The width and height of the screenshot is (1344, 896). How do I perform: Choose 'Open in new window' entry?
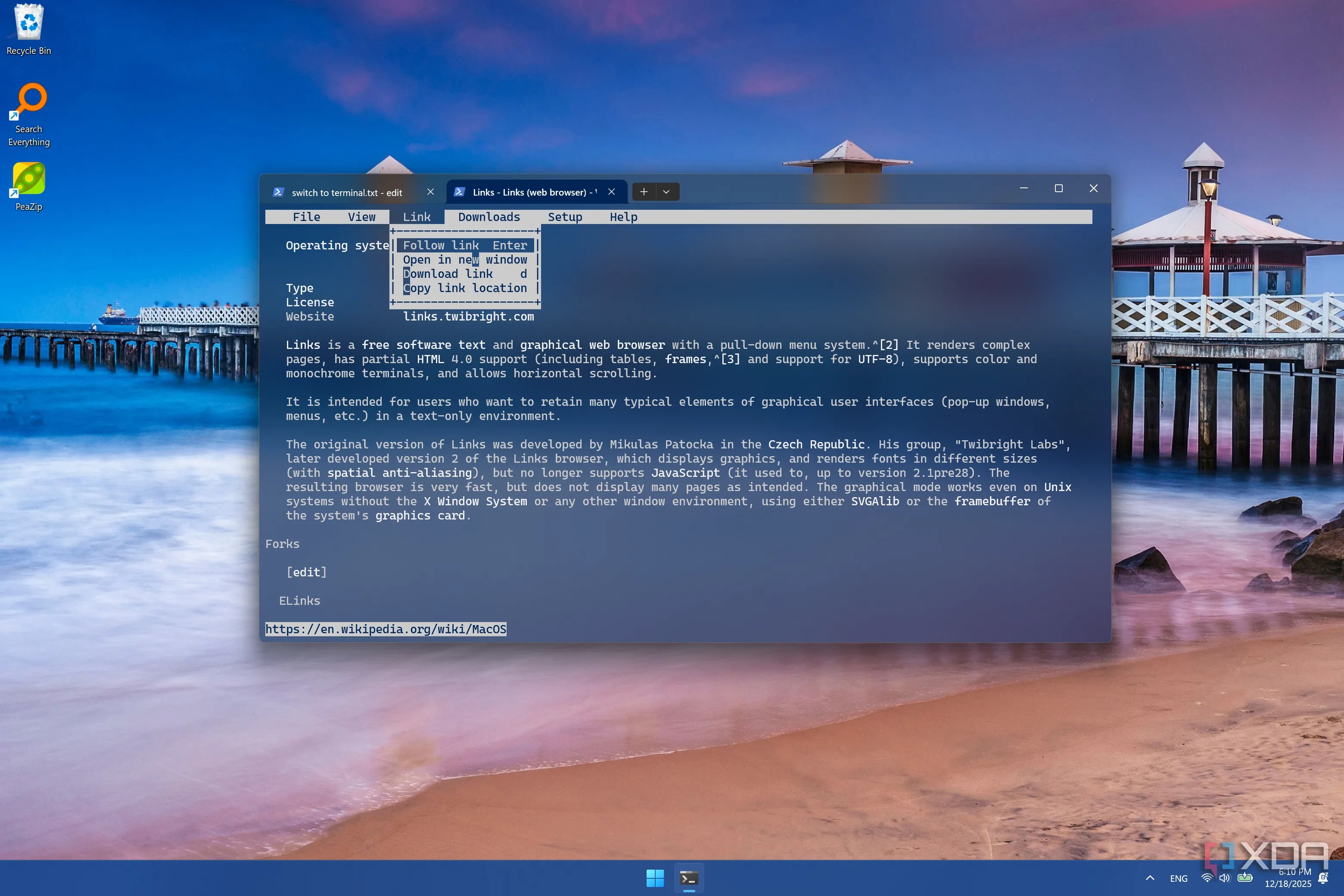pos(465,260)
